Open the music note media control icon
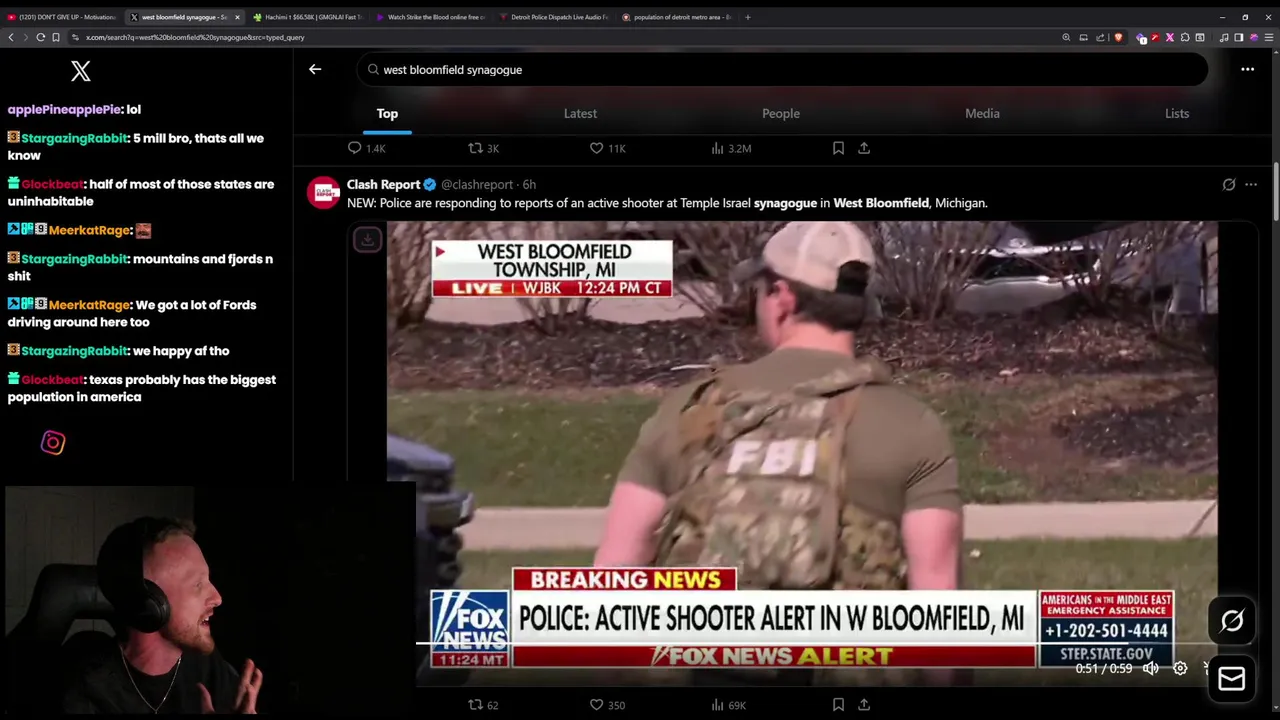The image size is (1280, 720). 1224,37
